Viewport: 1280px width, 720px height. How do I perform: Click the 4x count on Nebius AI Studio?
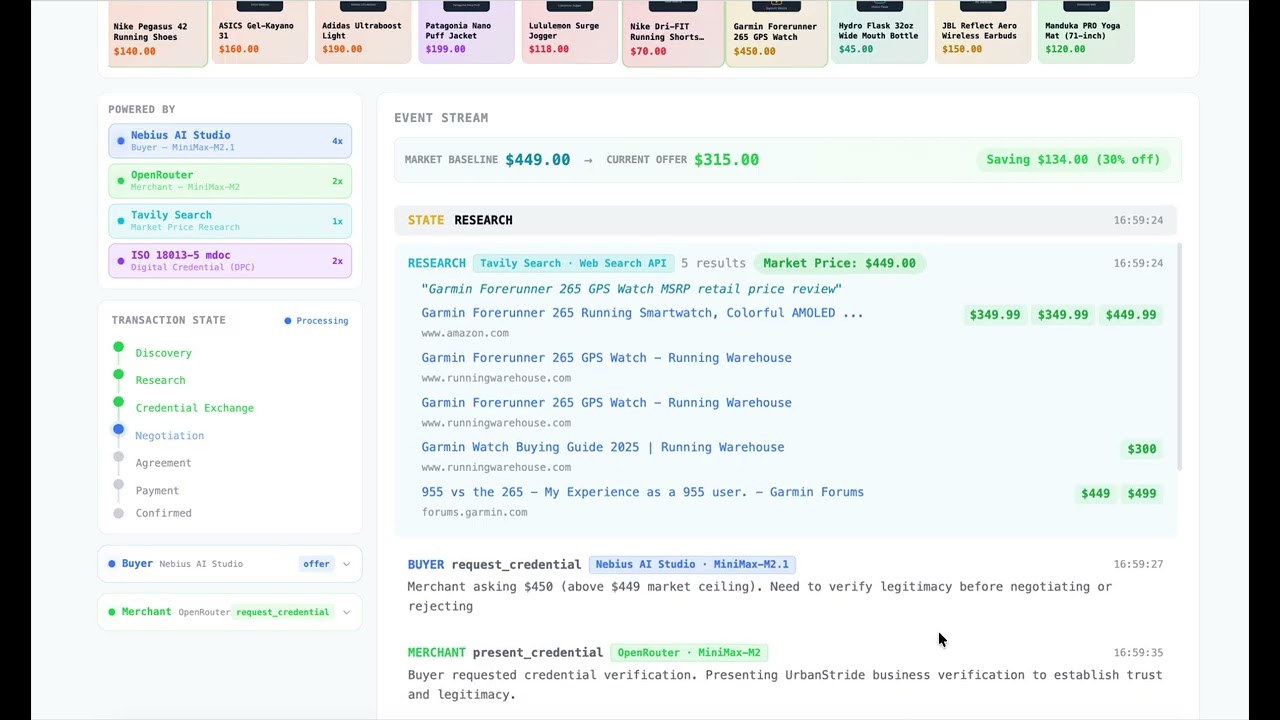click(x=337, y=141)
